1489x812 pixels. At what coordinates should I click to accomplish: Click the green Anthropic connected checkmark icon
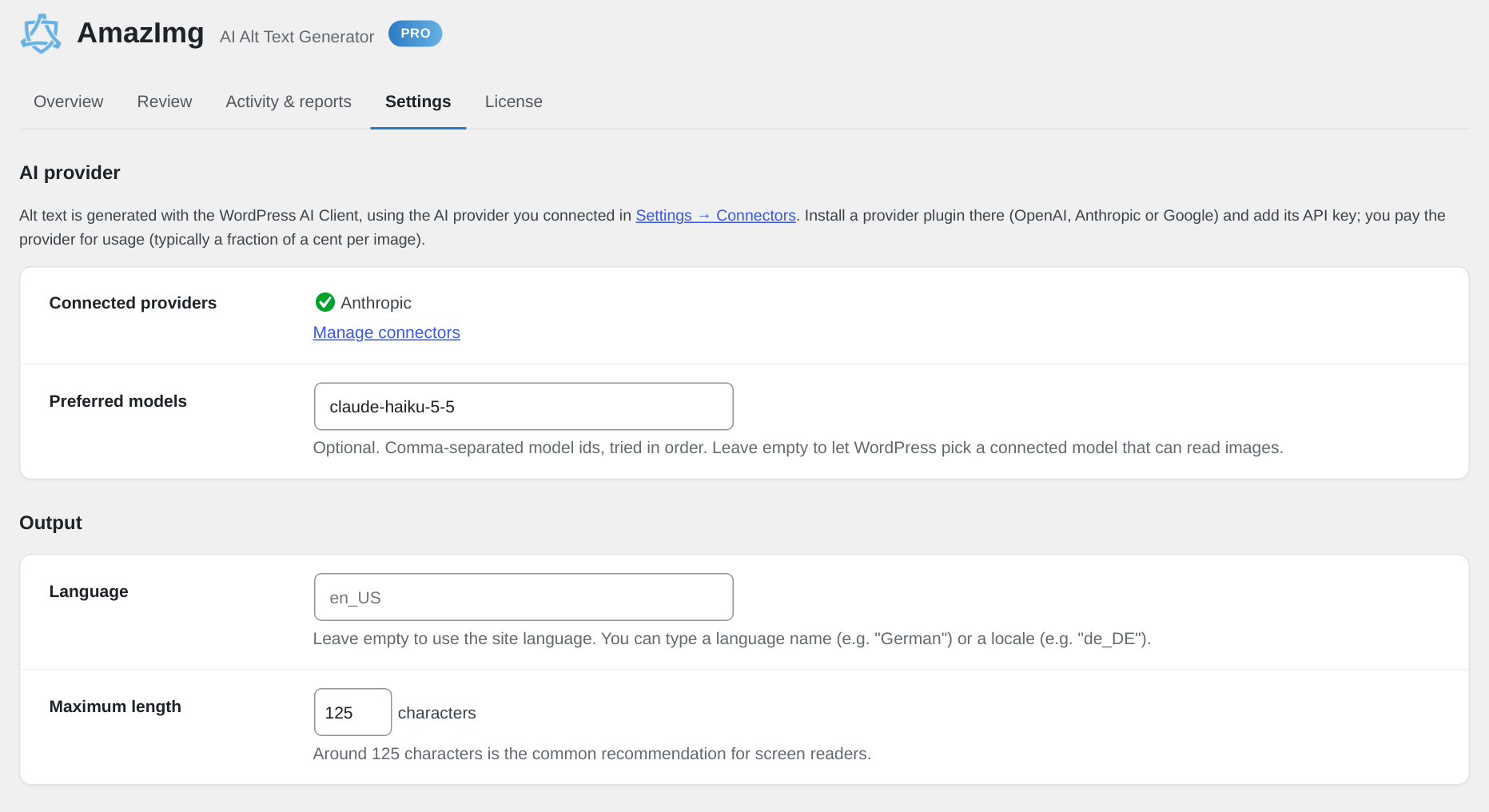pos(324,302)
